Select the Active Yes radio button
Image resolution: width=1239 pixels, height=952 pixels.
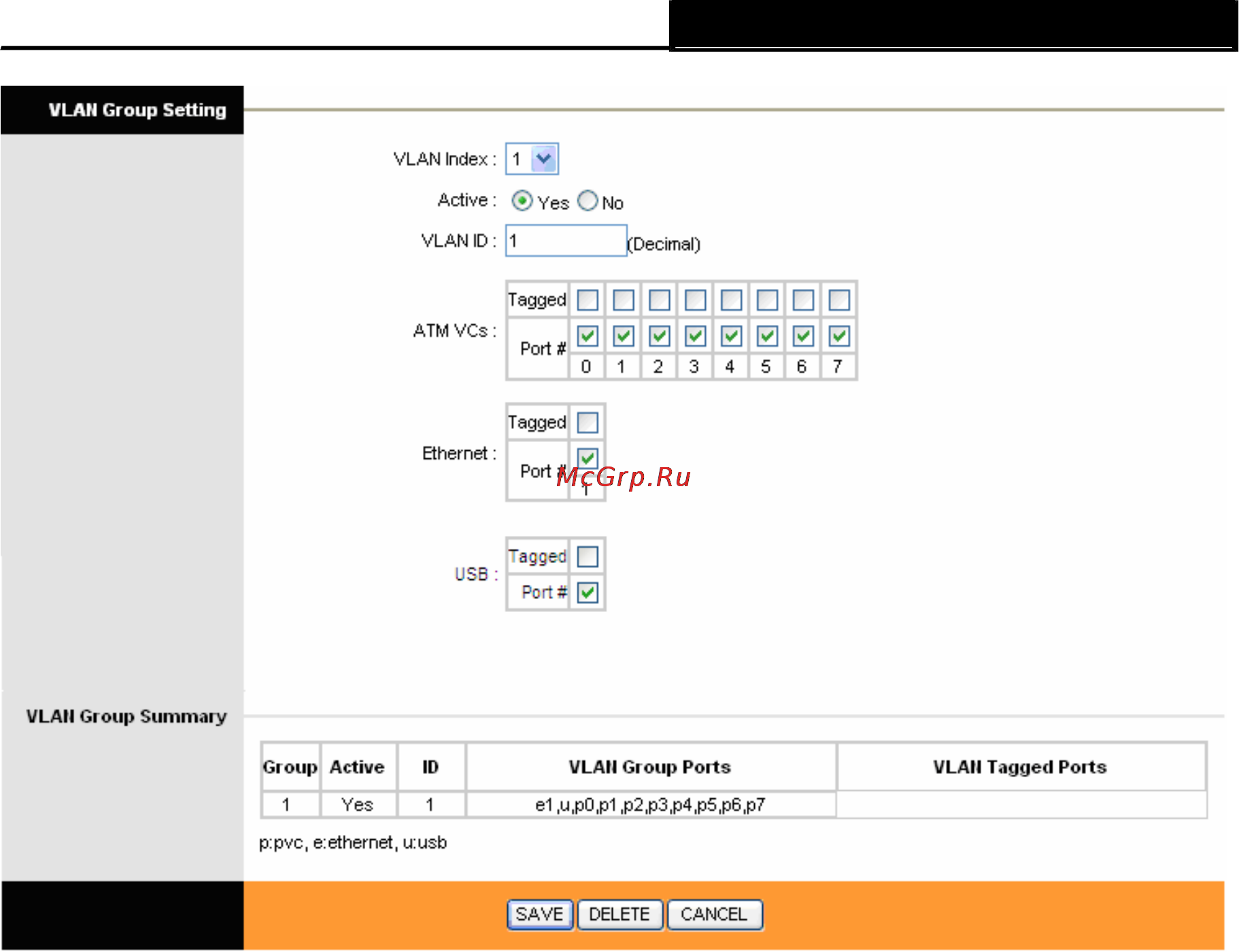[x=522, y=201]
